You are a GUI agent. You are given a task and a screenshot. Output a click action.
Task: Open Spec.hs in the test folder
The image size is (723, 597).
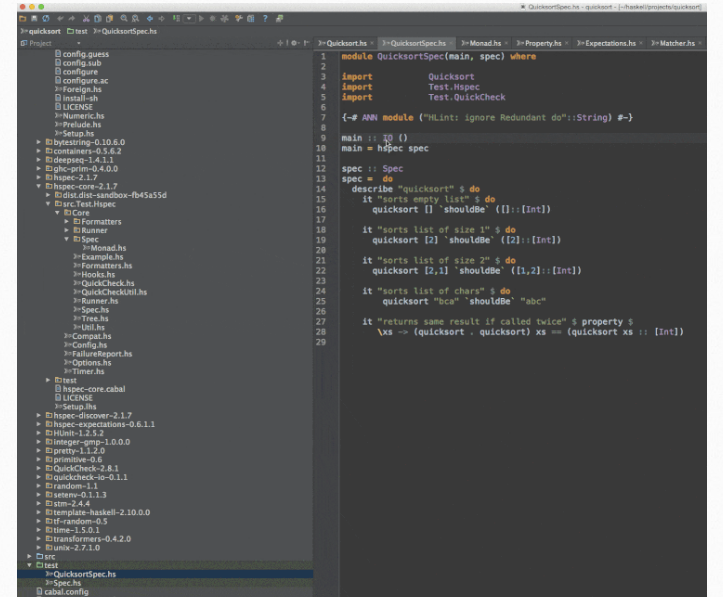tap(66, 583)
